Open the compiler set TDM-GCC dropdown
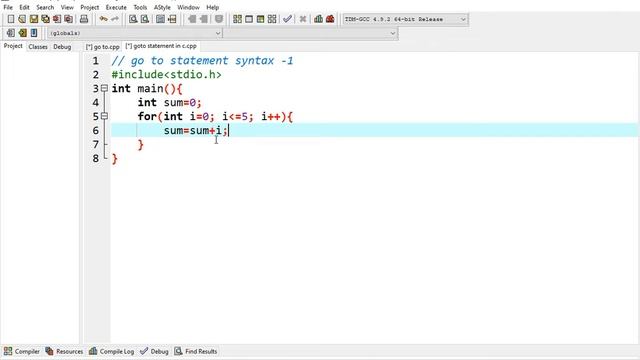Viewport: 640px width, 360px height. click(405, 19)
